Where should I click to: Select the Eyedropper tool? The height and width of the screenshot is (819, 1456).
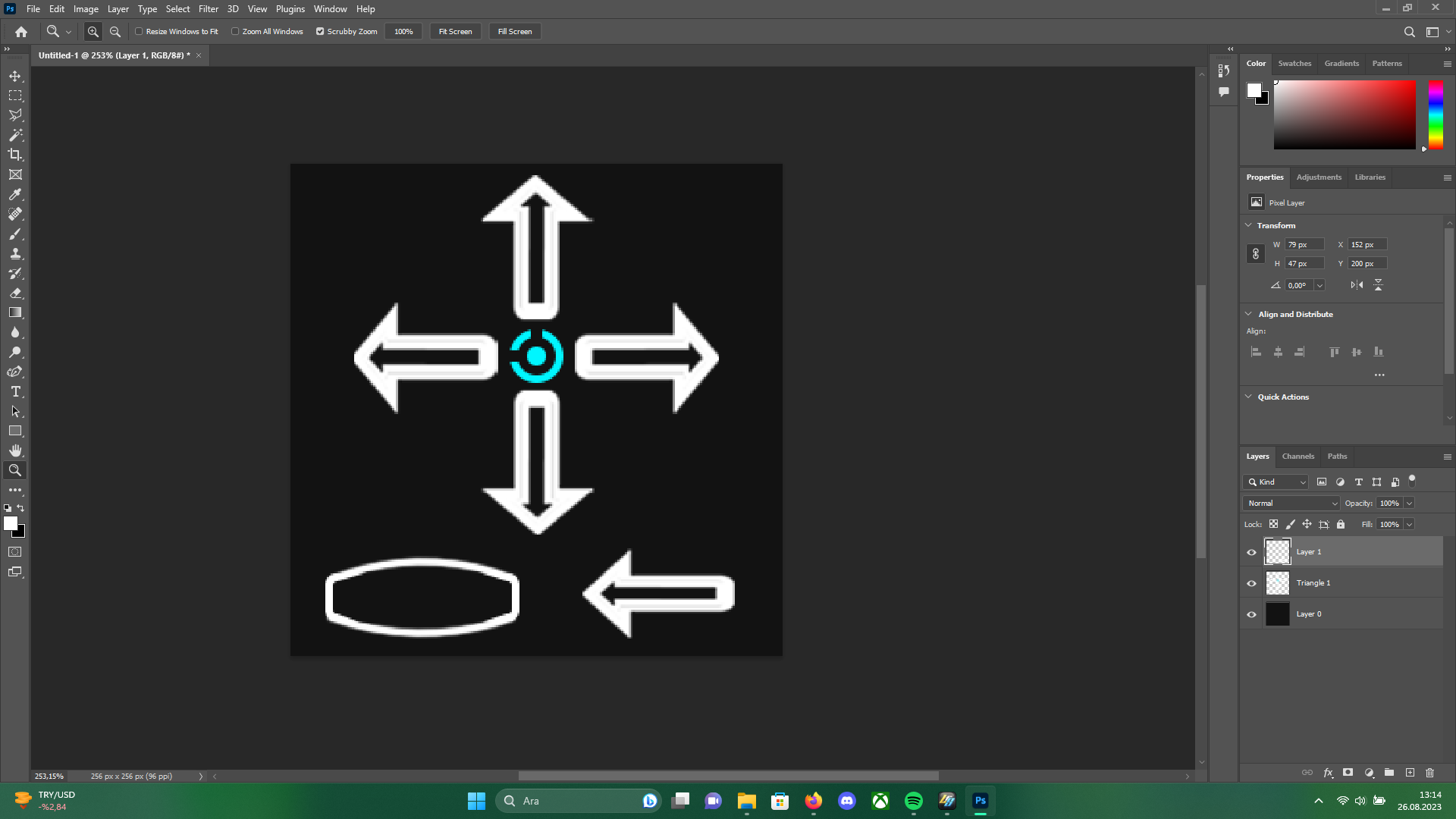(15, 194)
